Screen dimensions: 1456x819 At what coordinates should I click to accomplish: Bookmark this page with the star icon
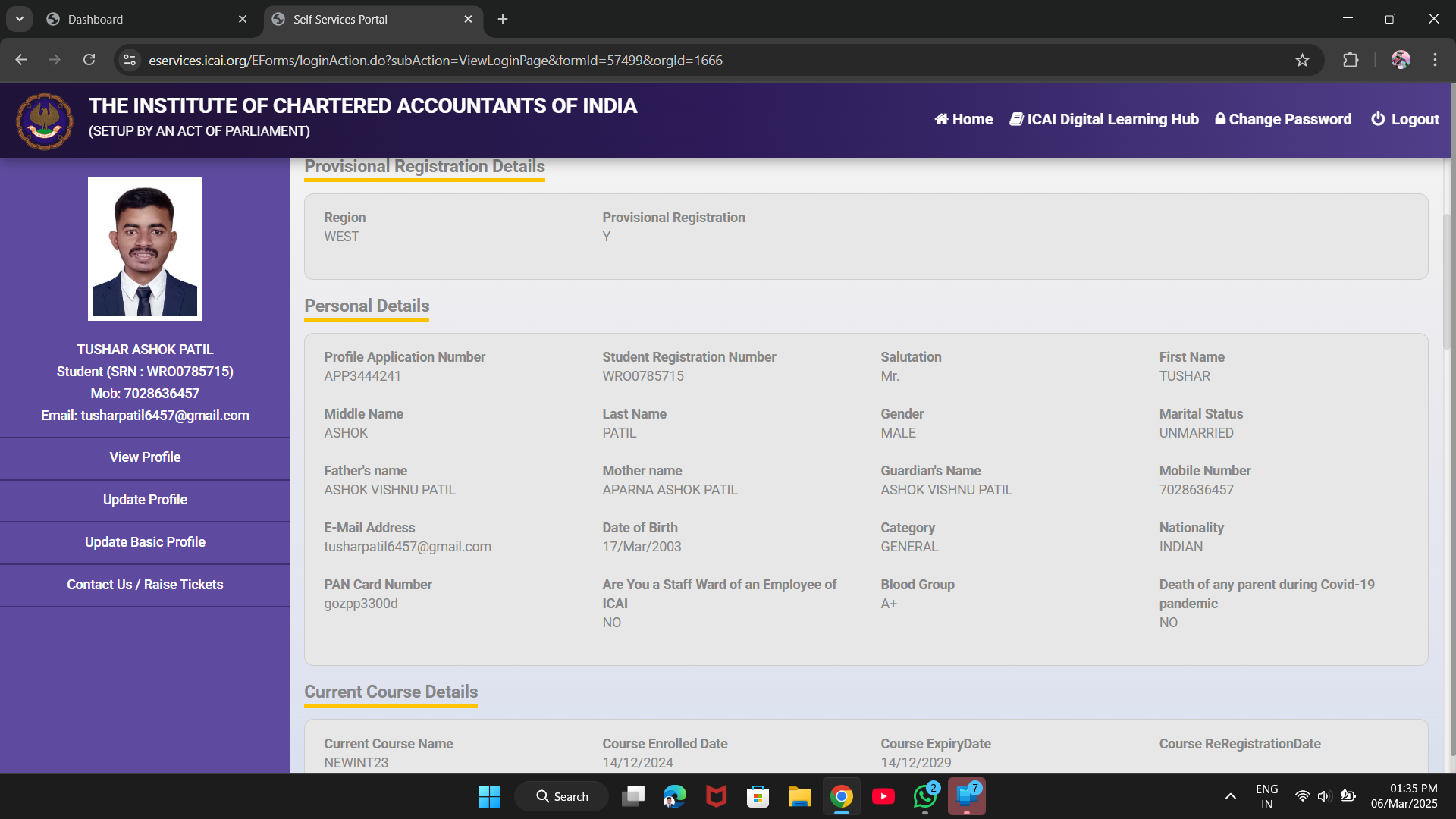[x=1302, y=61]
